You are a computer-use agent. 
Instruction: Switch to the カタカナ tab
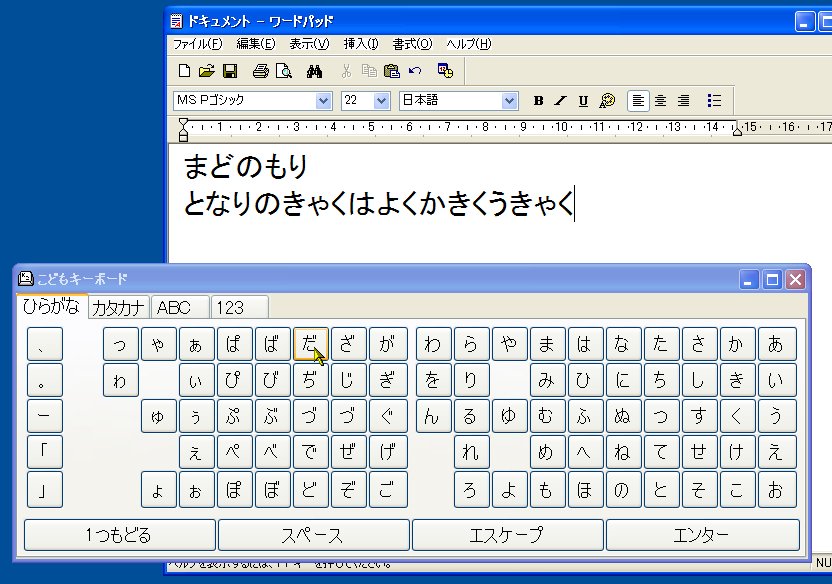120,307
